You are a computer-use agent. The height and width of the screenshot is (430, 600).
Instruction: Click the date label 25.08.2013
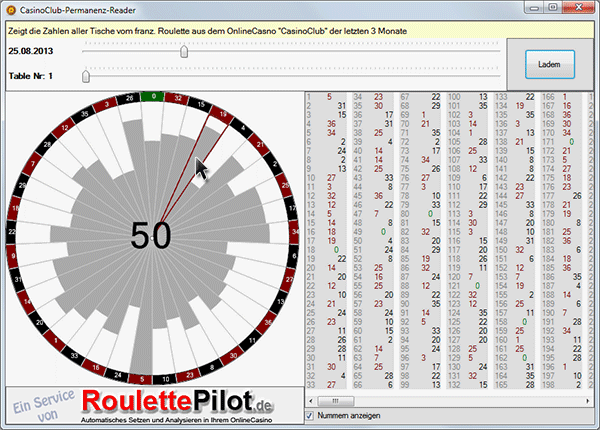click(31, 51)
